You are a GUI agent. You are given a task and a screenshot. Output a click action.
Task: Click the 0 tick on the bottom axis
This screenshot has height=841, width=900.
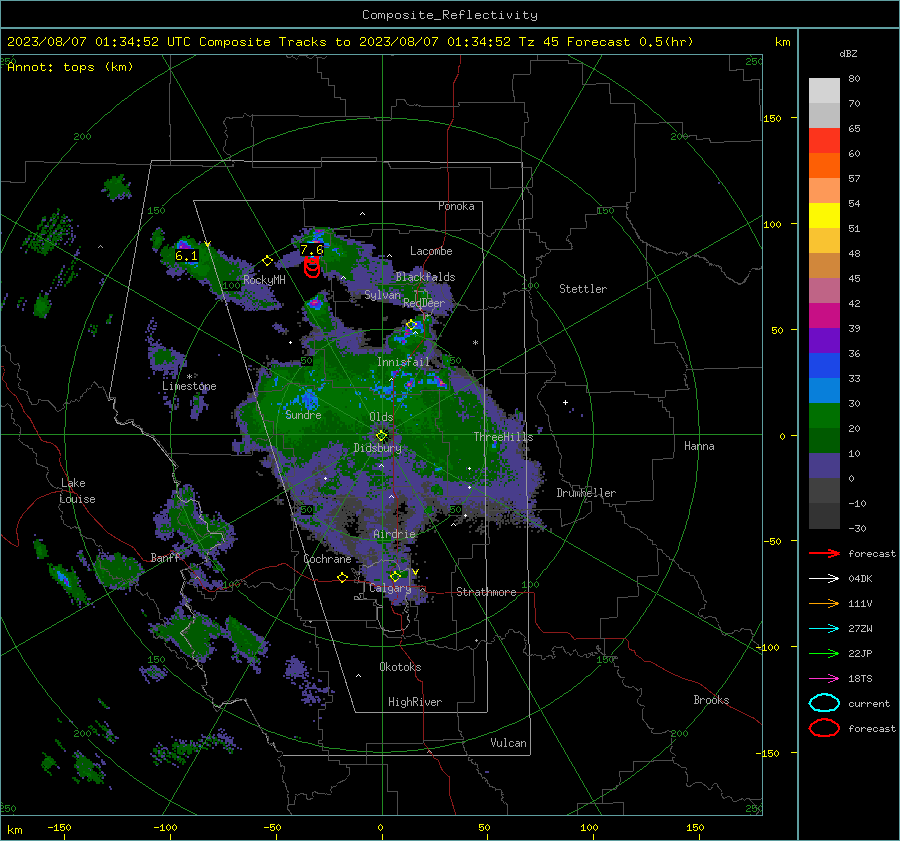pyautogui.click(x=381, y=827)
